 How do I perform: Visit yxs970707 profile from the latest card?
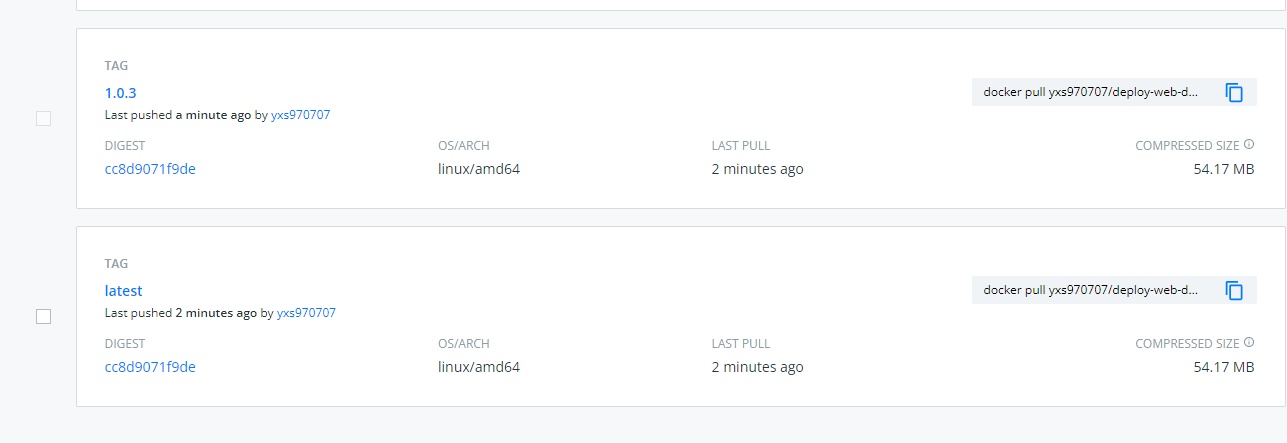[x=306, y=313]
